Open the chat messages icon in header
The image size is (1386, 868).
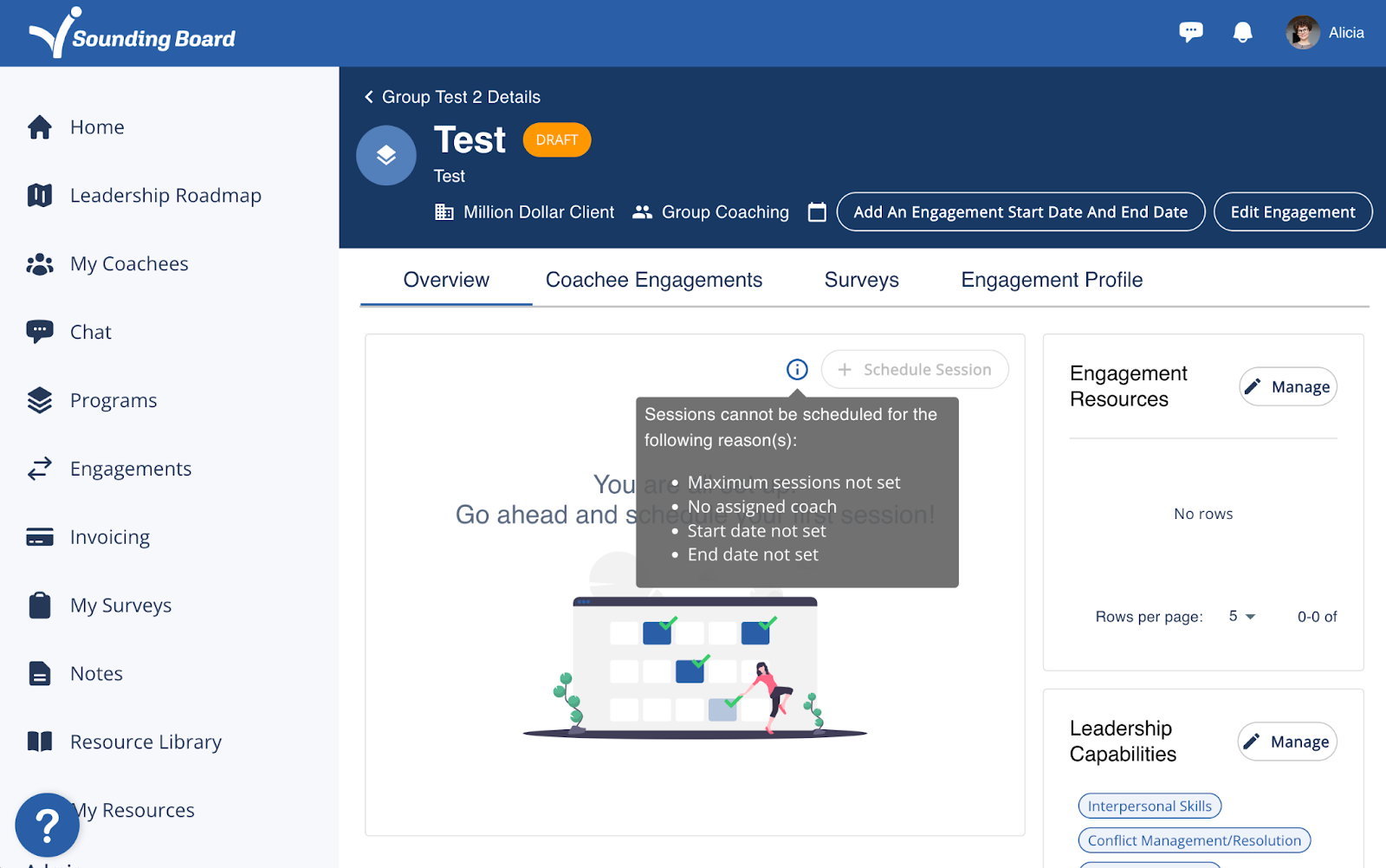coord(1191,33)
